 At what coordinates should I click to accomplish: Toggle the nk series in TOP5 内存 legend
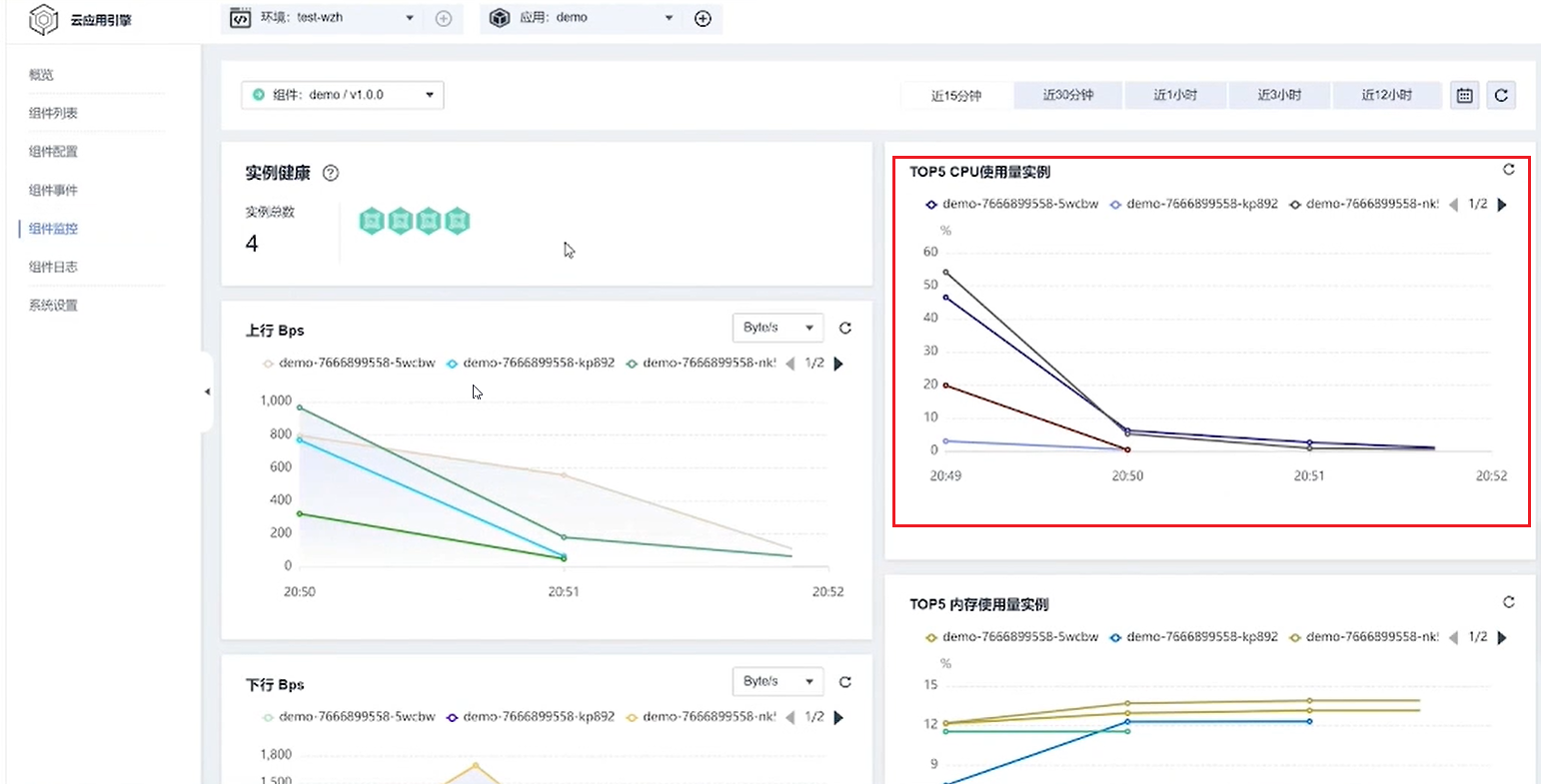click(x=1364, y=637)
